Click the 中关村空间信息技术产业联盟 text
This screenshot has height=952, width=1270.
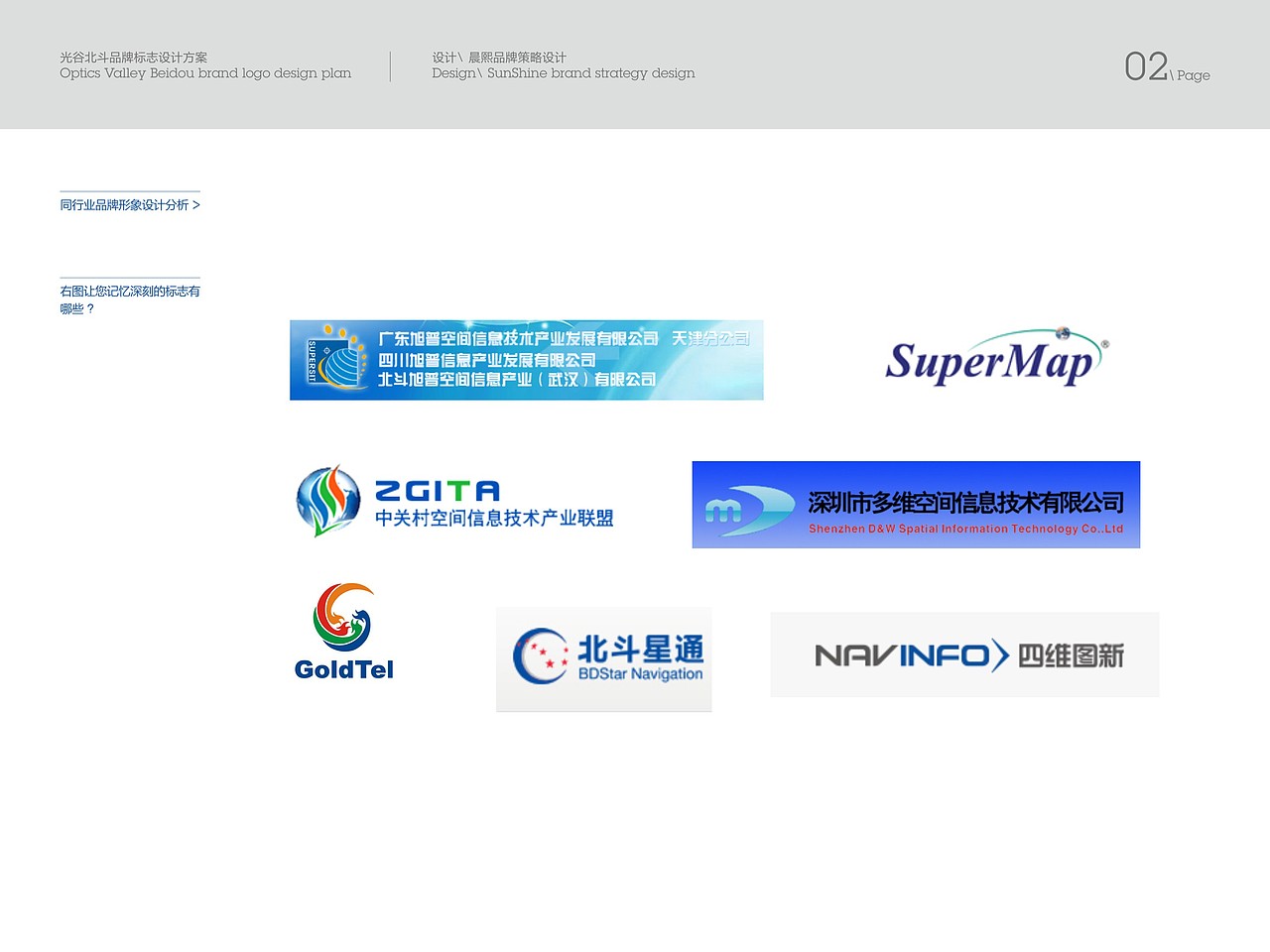point(494,518)
